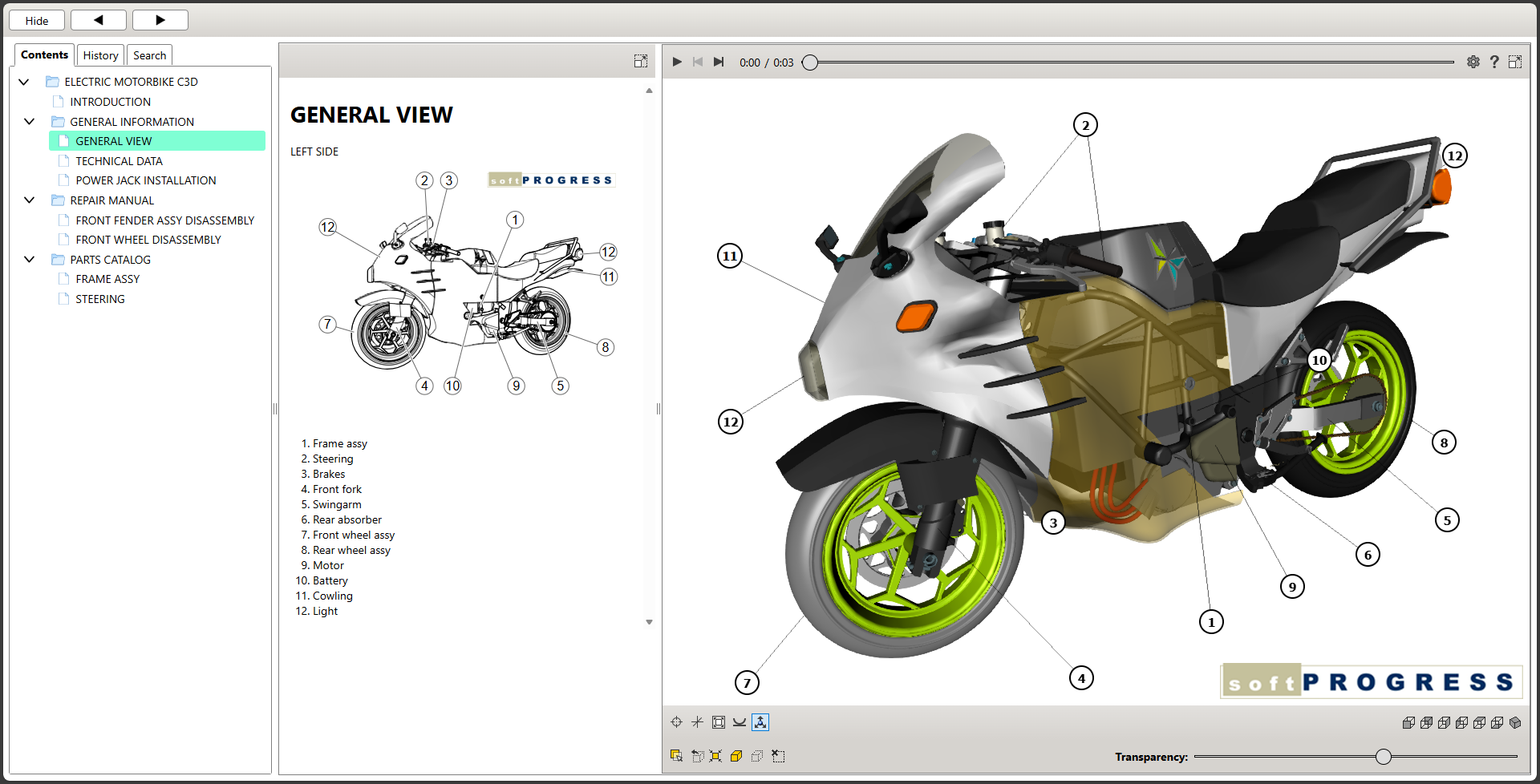
Task: Toggle the crosshair target icon
Action: 676,722
